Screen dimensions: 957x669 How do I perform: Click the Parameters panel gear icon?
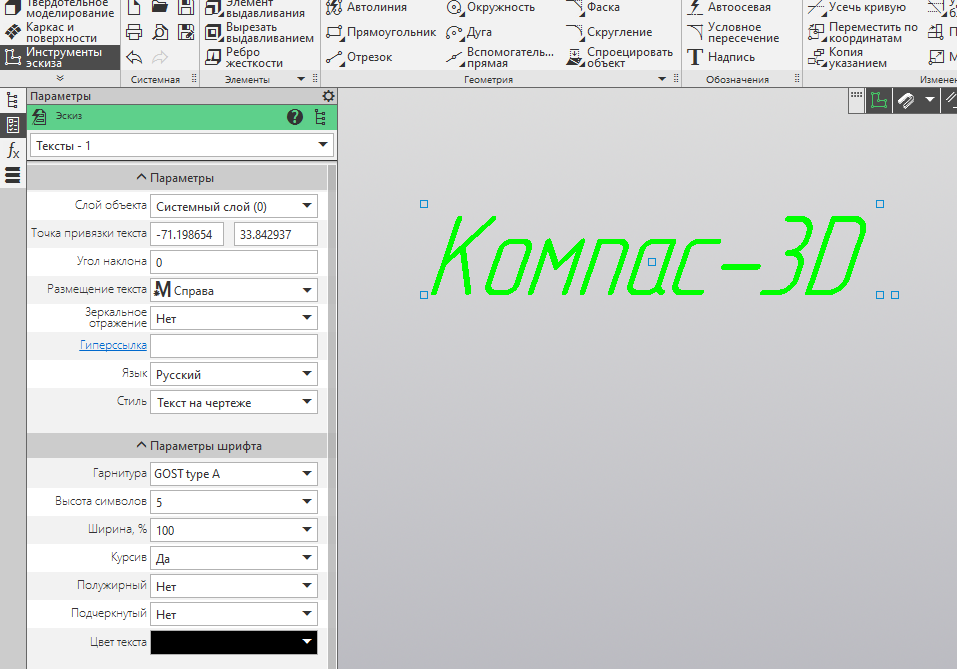click(328, 96)
